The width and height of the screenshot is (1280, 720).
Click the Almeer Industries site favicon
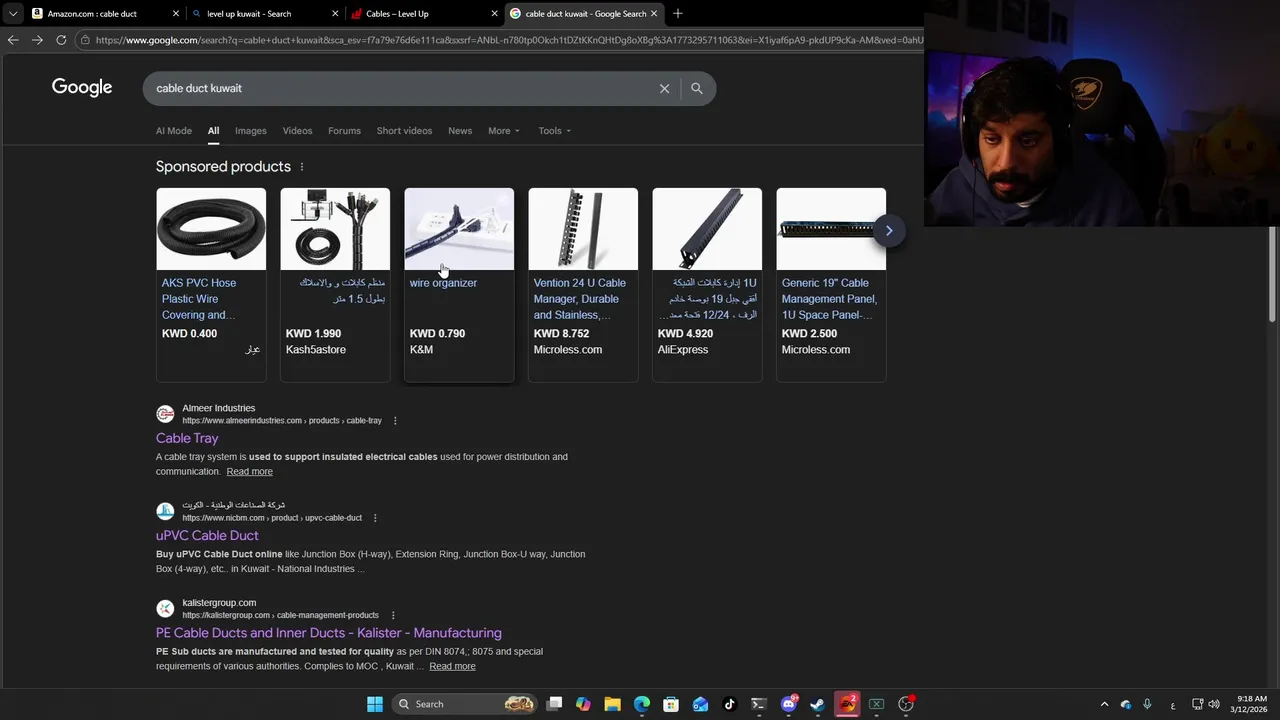click(165, 414)
